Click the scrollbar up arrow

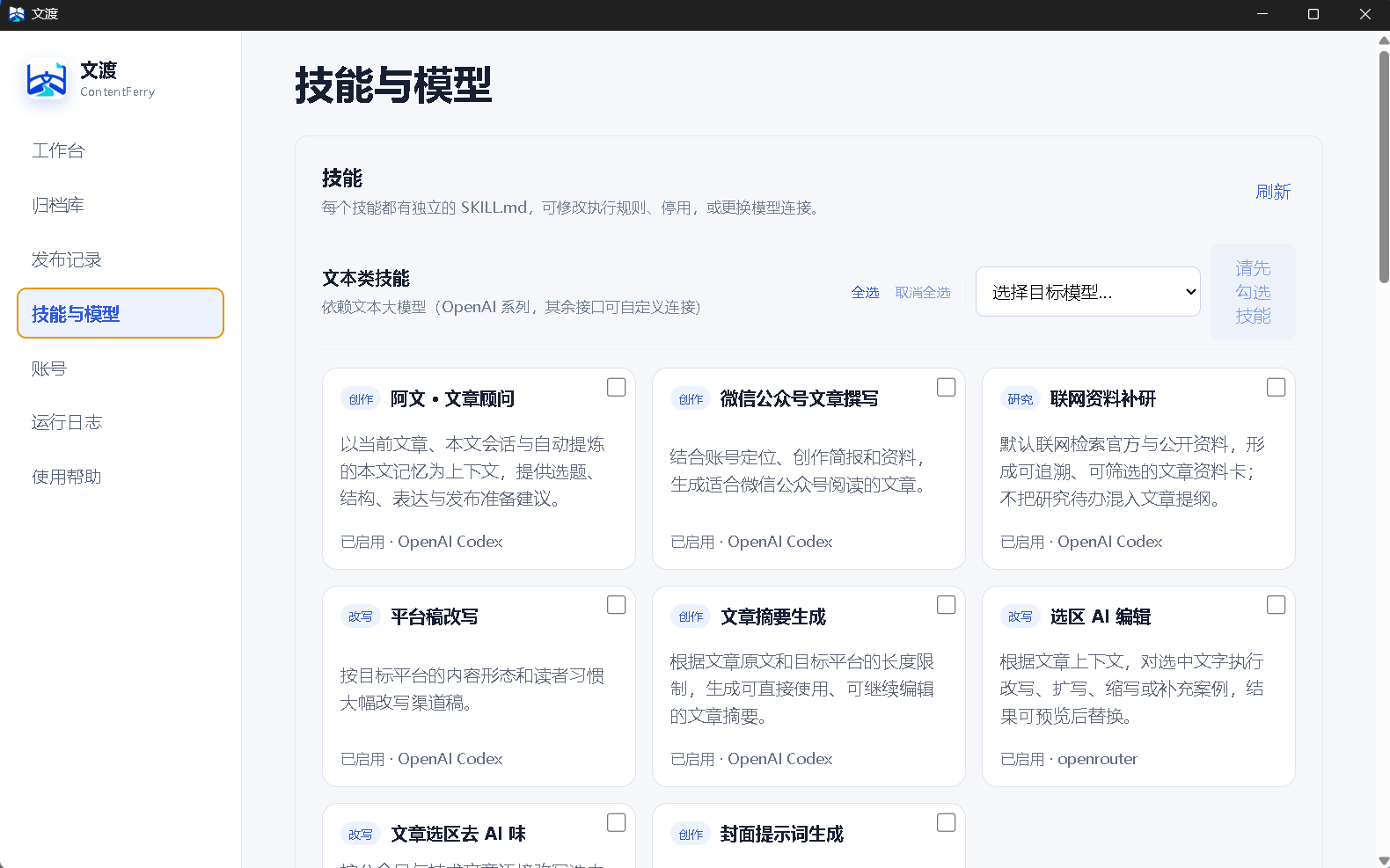point(1384,40)
